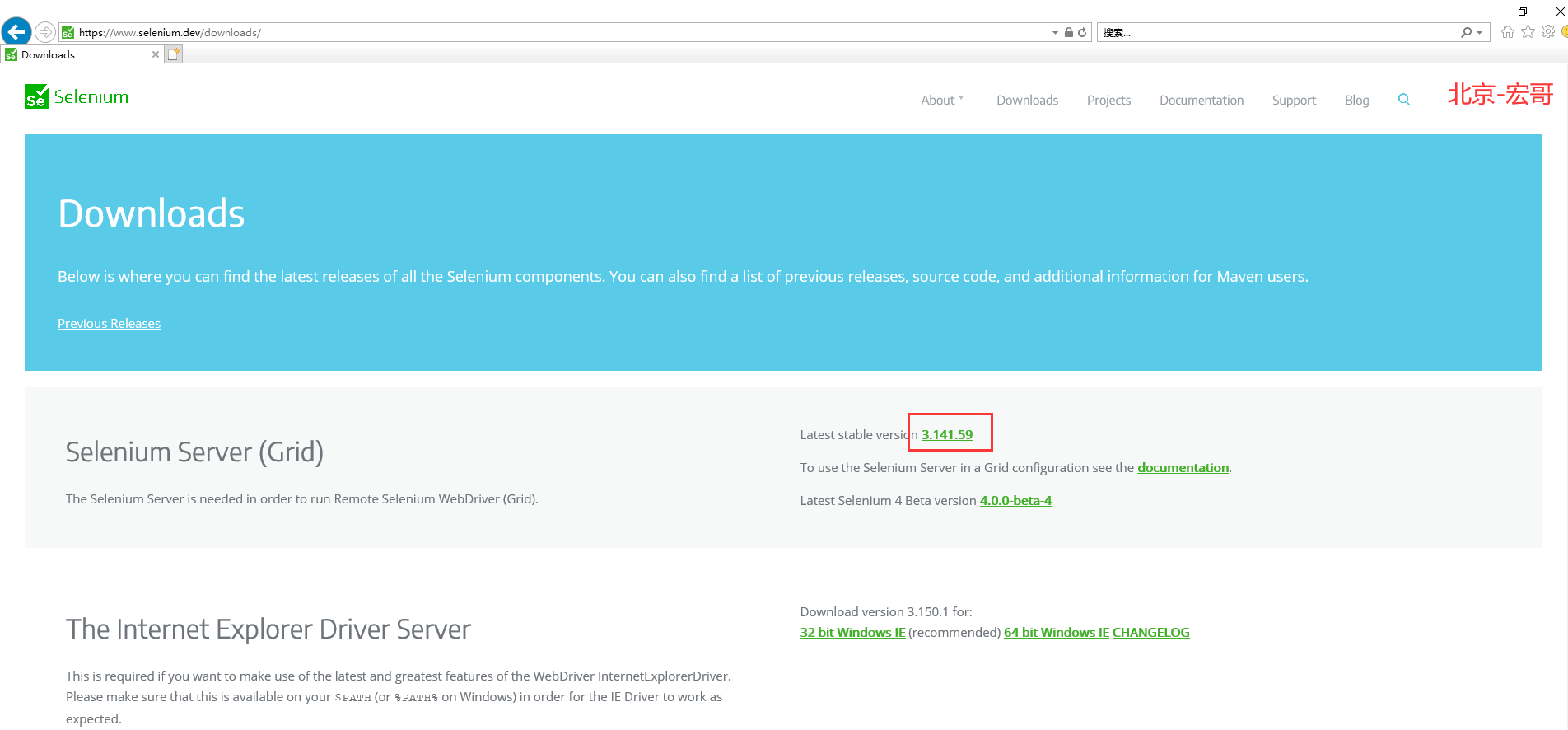The width and height of the screenshot is (1568, 730).
Task: Click the magnifier icon in the browser search box
Action: pyautogui.click(x=1466, y=32)
